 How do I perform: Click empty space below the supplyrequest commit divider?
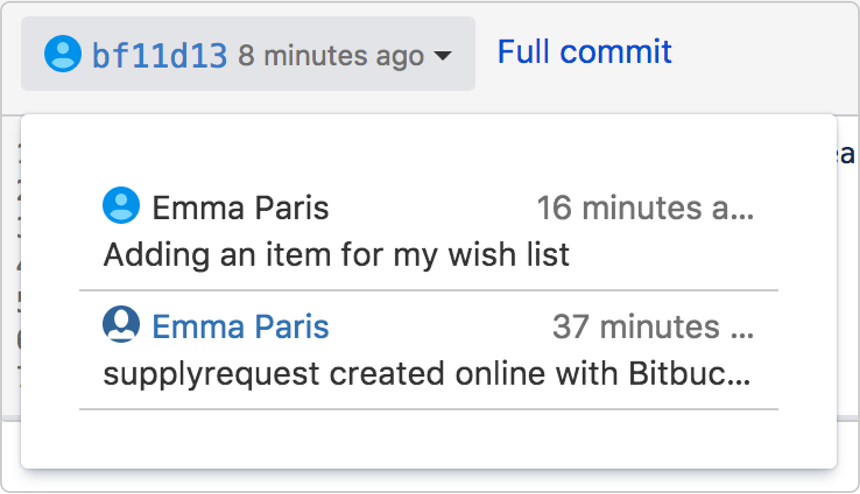point(428,437)
